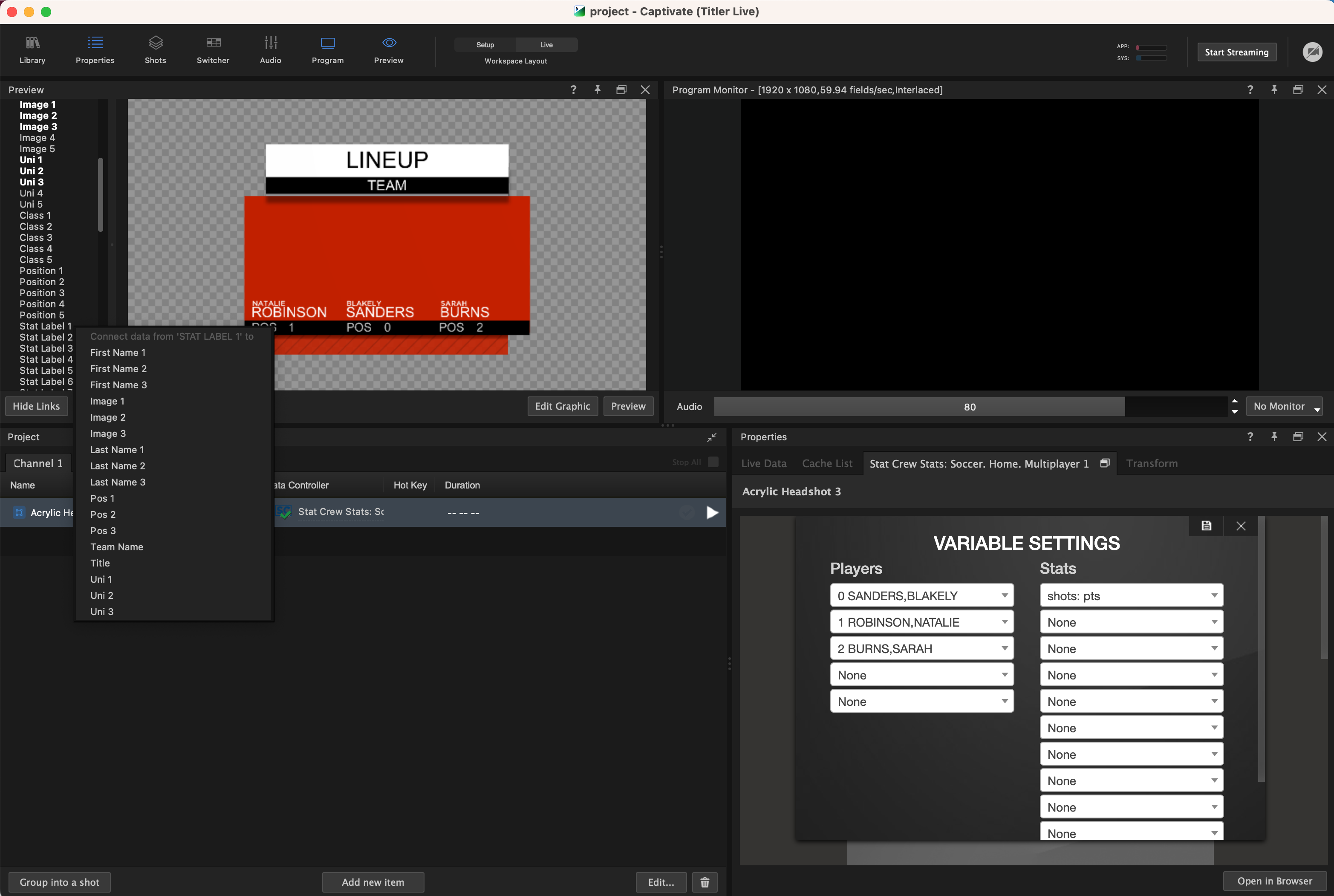This screenshot has width=1334, height=896.
Task: Choose Last Name 2 in connect menu
Action: click(118, 466)
